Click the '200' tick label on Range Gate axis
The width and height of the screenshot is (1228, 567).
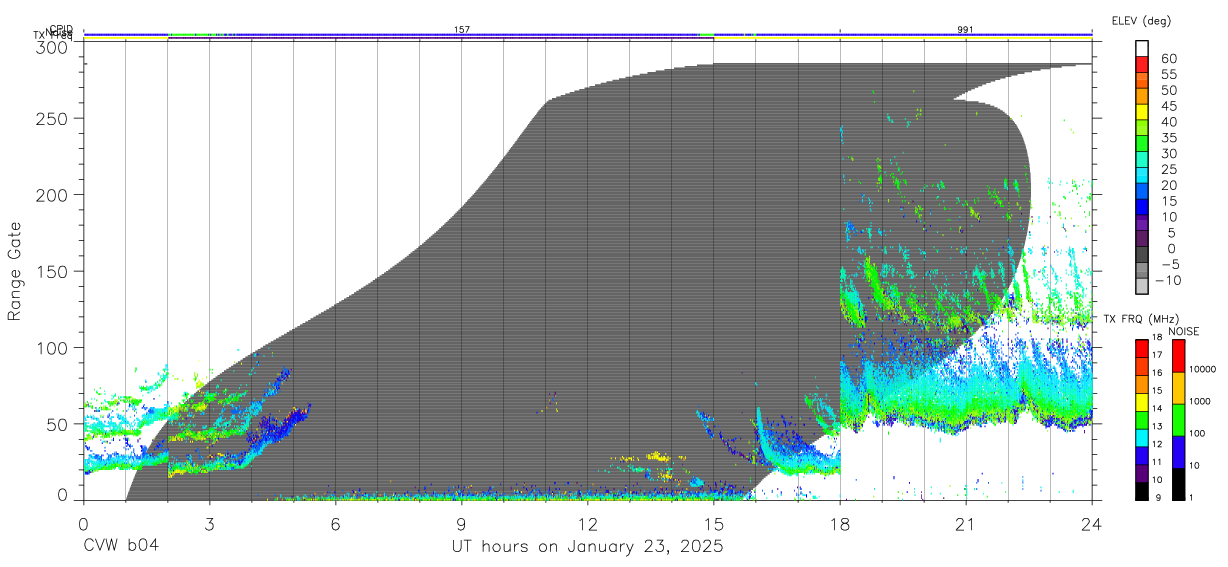tap(52, 194)
